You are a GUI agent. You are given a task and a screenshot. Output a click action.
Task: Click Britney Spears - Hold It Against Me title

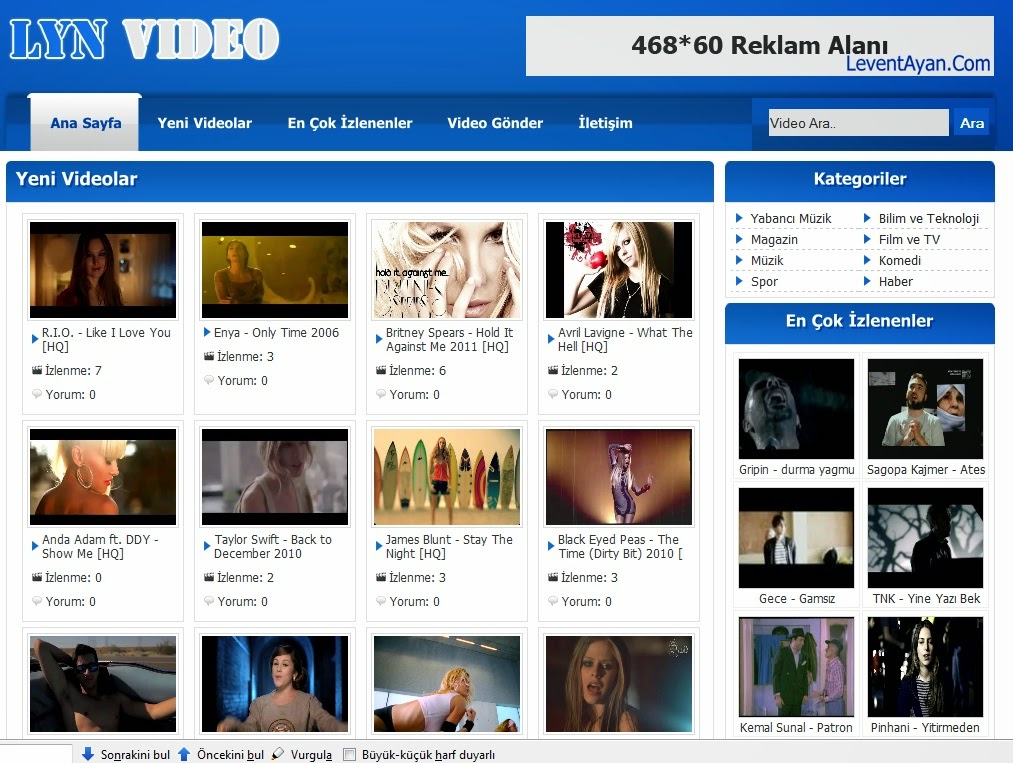(449, 339)
